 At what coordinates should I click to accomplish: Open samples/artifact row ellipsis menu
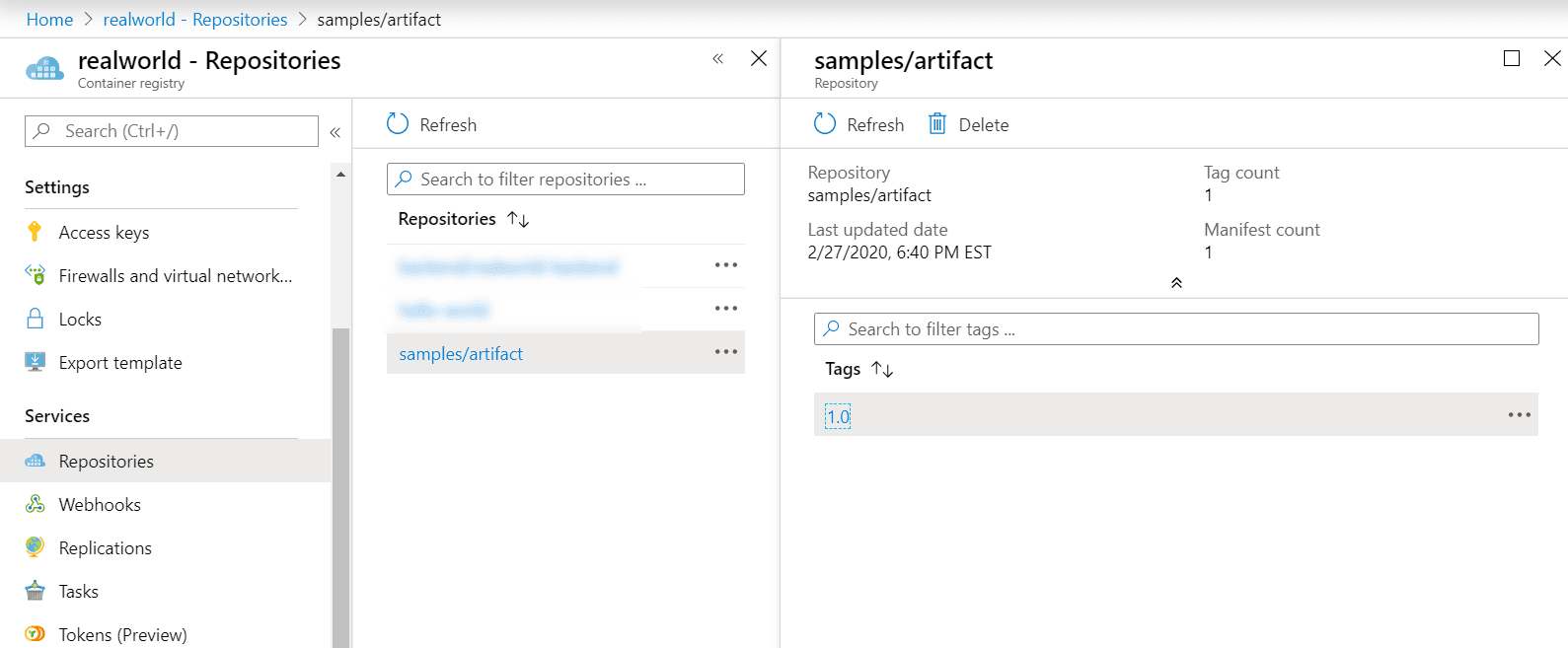pos(725,352)
